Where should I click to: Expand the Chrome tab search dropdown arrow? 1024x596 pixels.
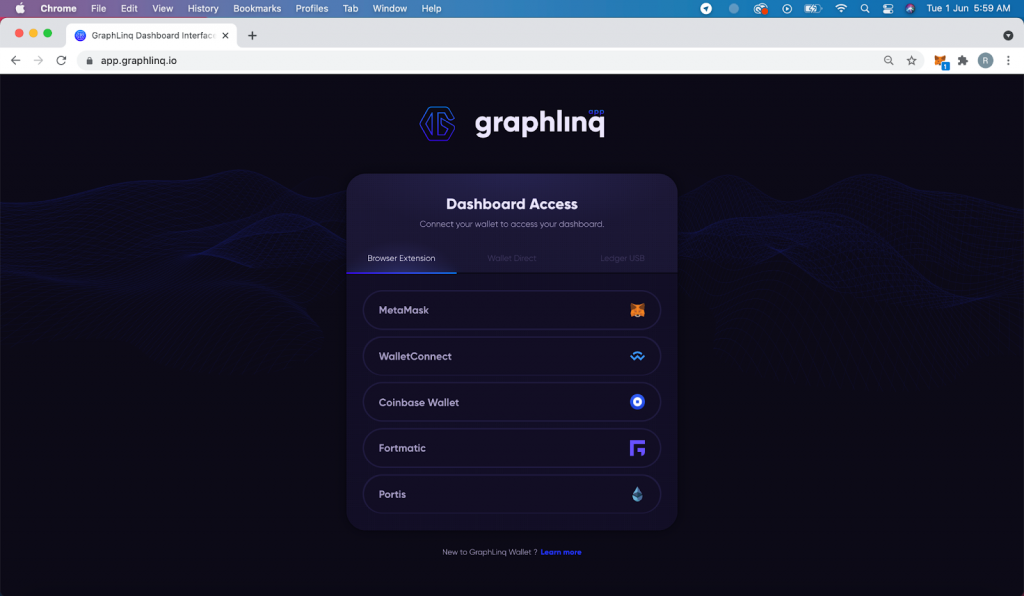coord(1008,35)
